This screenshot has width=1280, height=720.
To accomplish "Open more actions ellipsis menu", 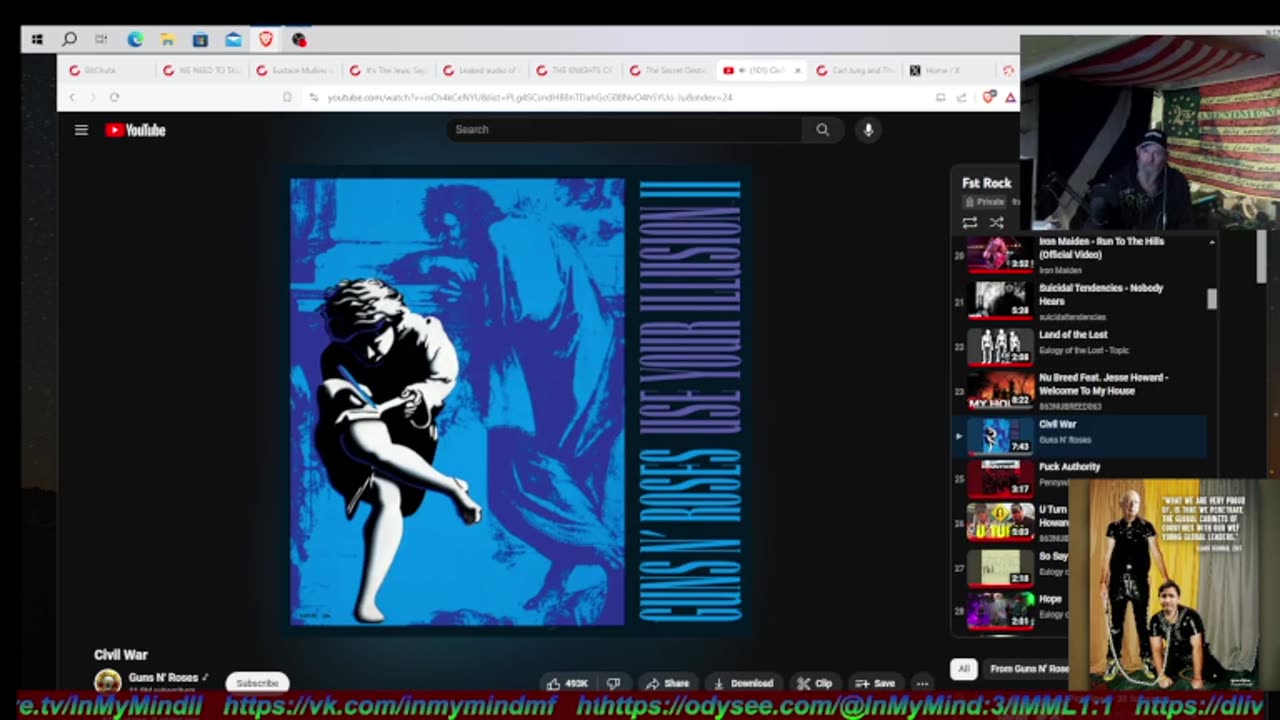I will point(922,684).
